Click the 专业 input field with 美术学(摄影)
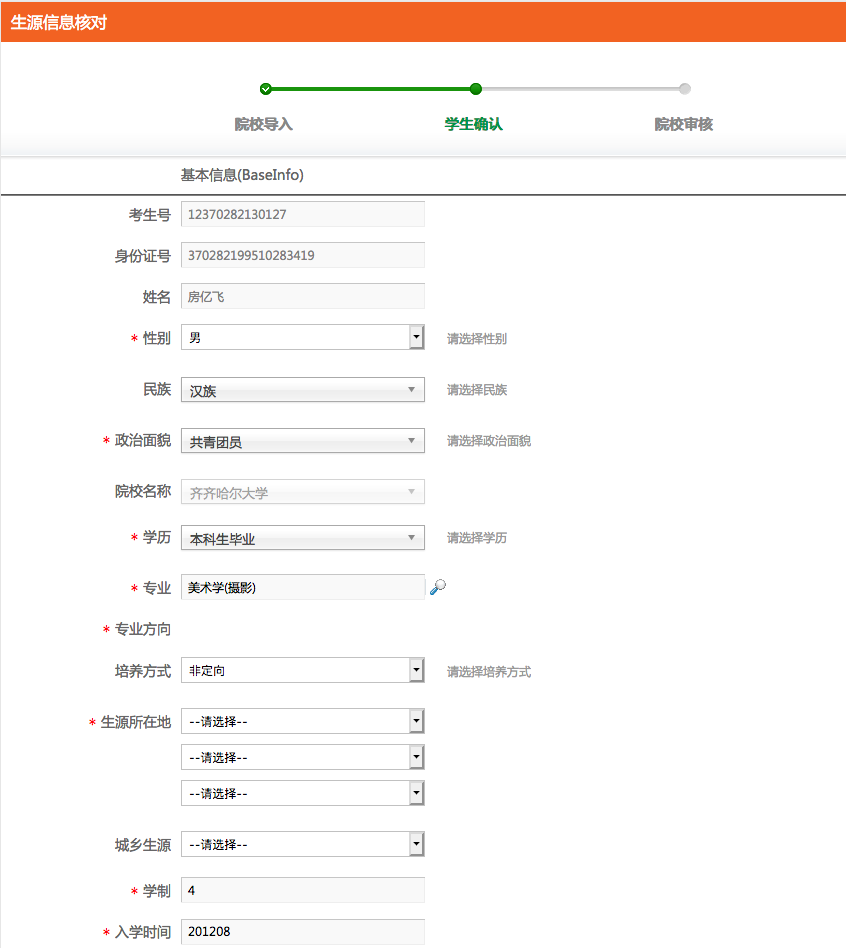The image size is (846, 948). point(302,588)
